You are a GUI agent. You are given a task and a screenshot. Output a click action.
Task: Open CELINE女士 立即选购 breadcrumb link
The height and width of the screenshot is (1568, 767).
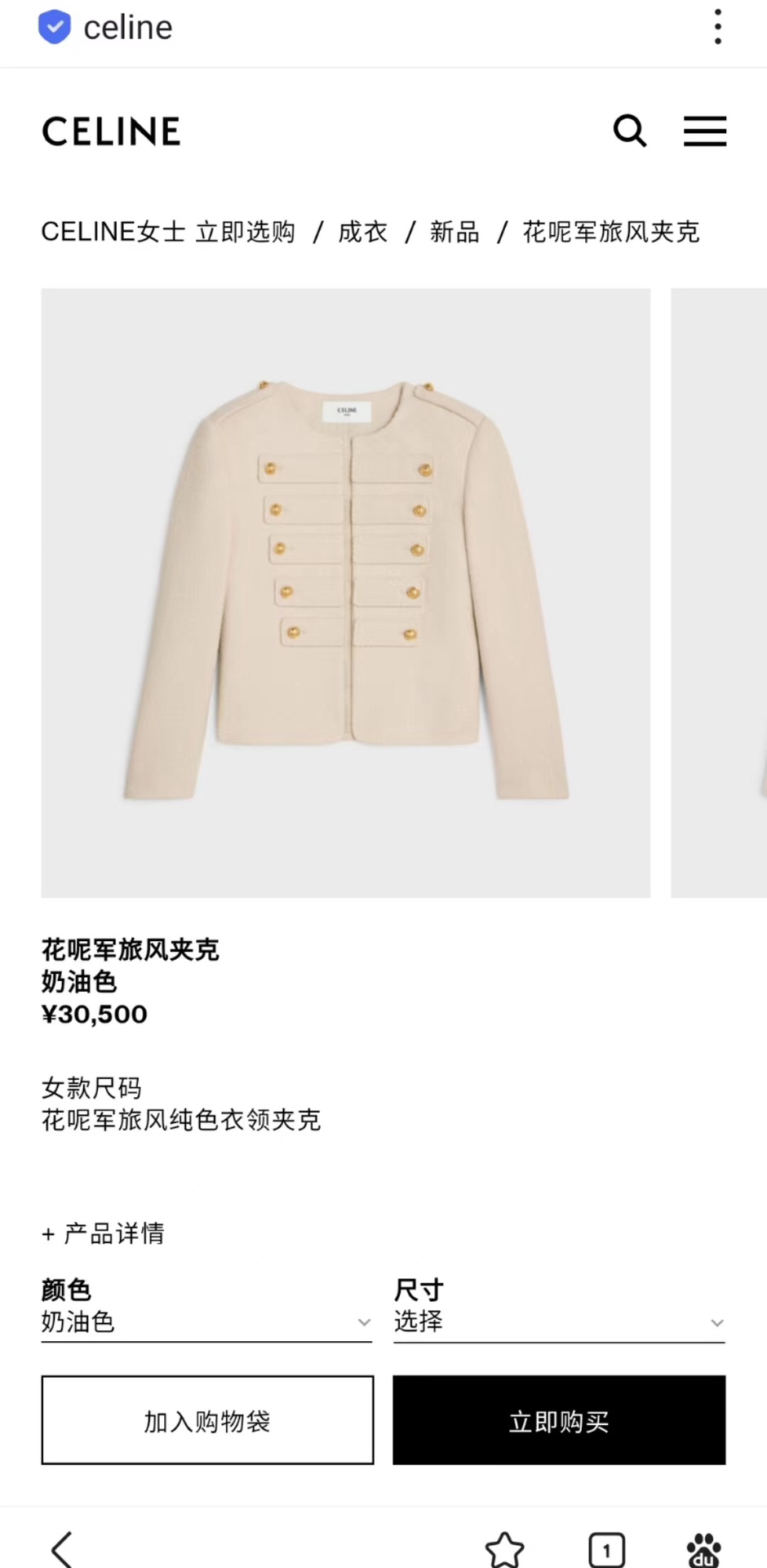168,232
